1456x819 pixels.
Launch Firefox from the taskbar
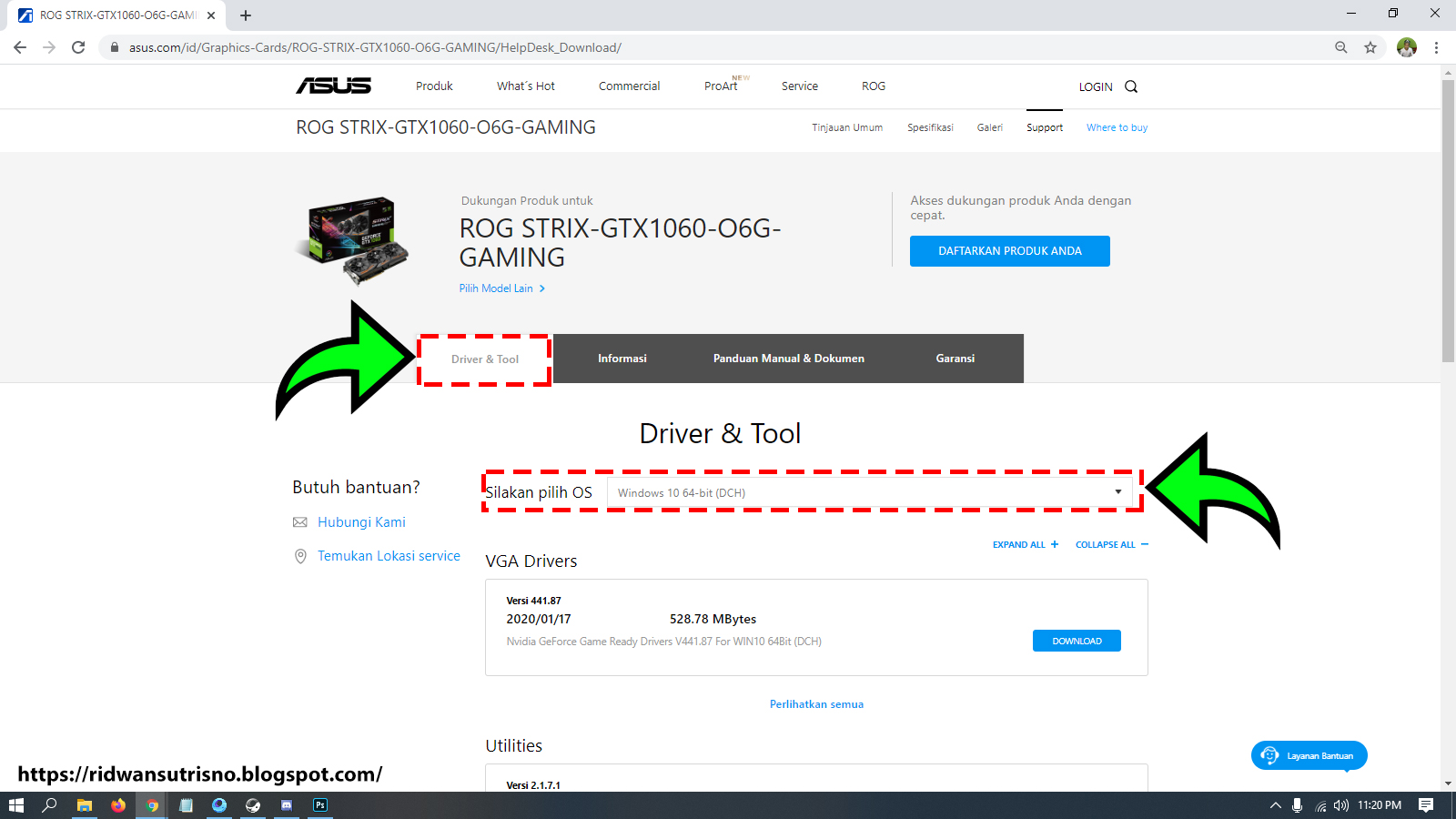point(117,805)
